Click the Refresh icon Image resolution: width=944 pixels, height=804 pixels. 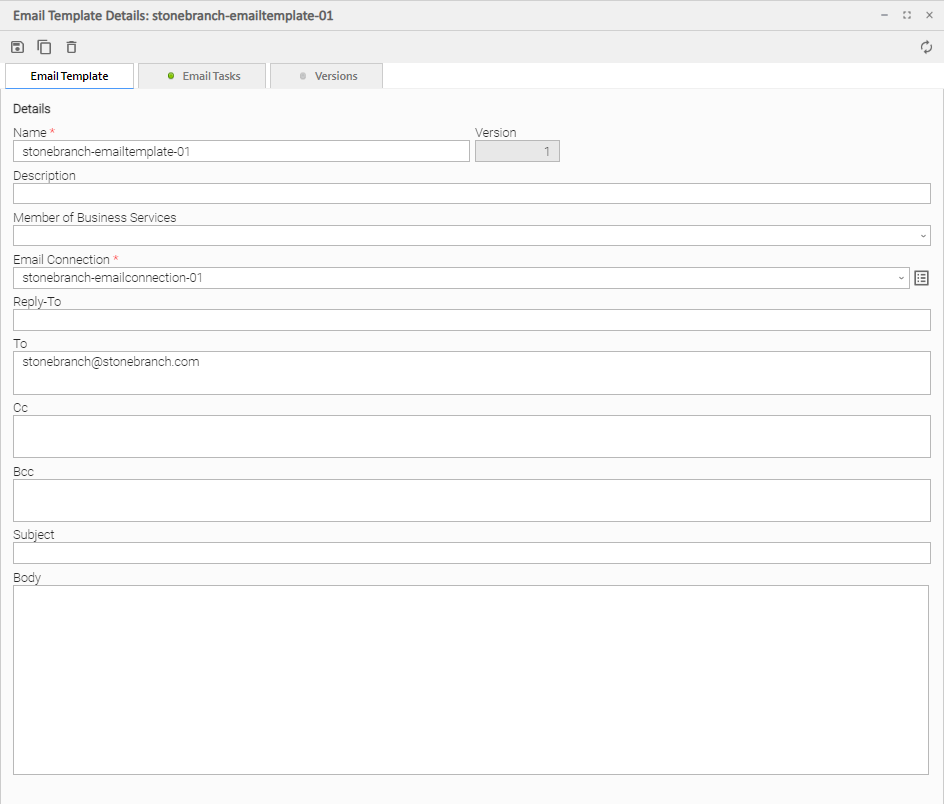[x=926, y=47]
